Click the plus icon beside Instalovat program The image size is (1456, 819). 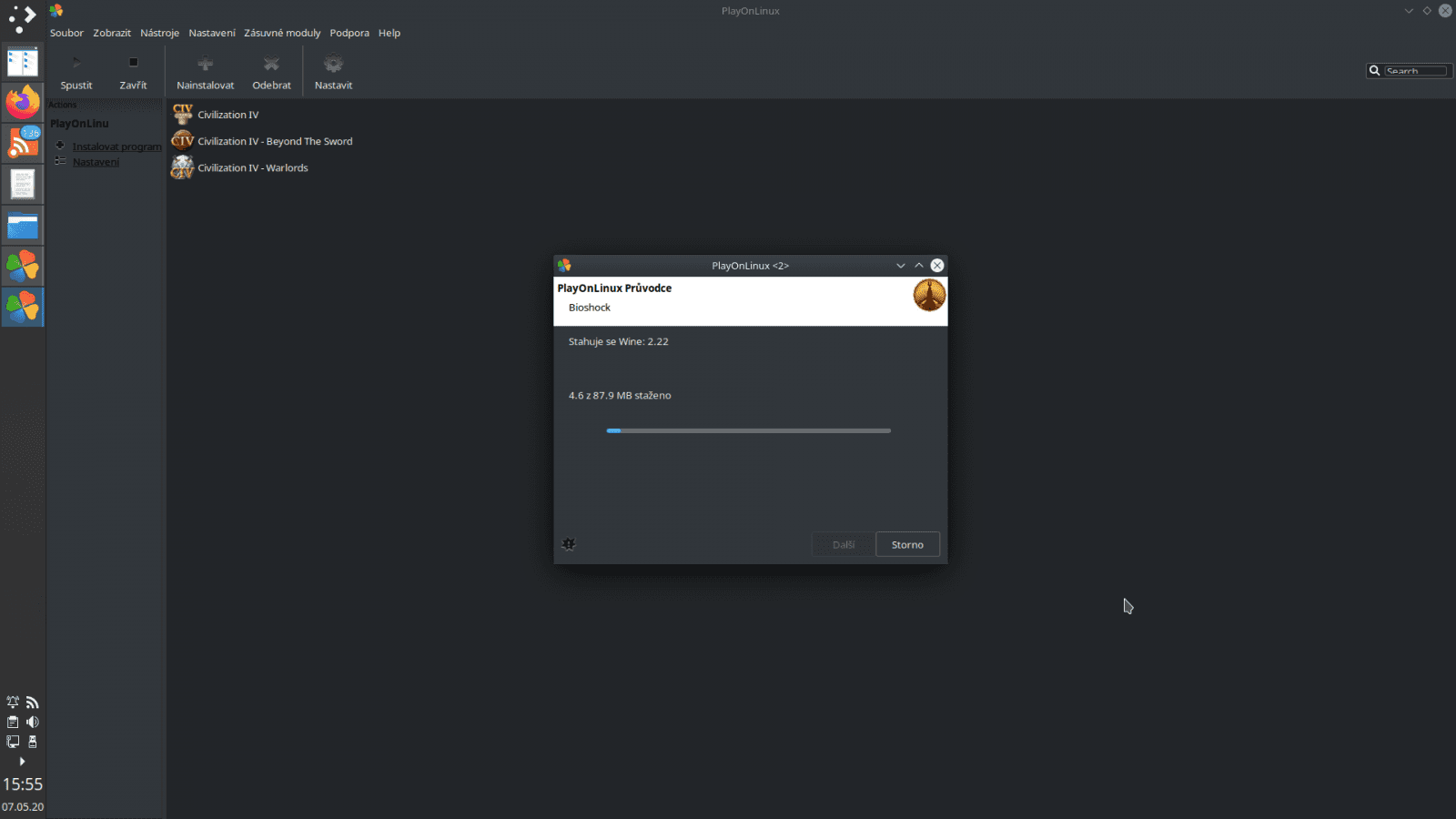[x=60, y=146]
